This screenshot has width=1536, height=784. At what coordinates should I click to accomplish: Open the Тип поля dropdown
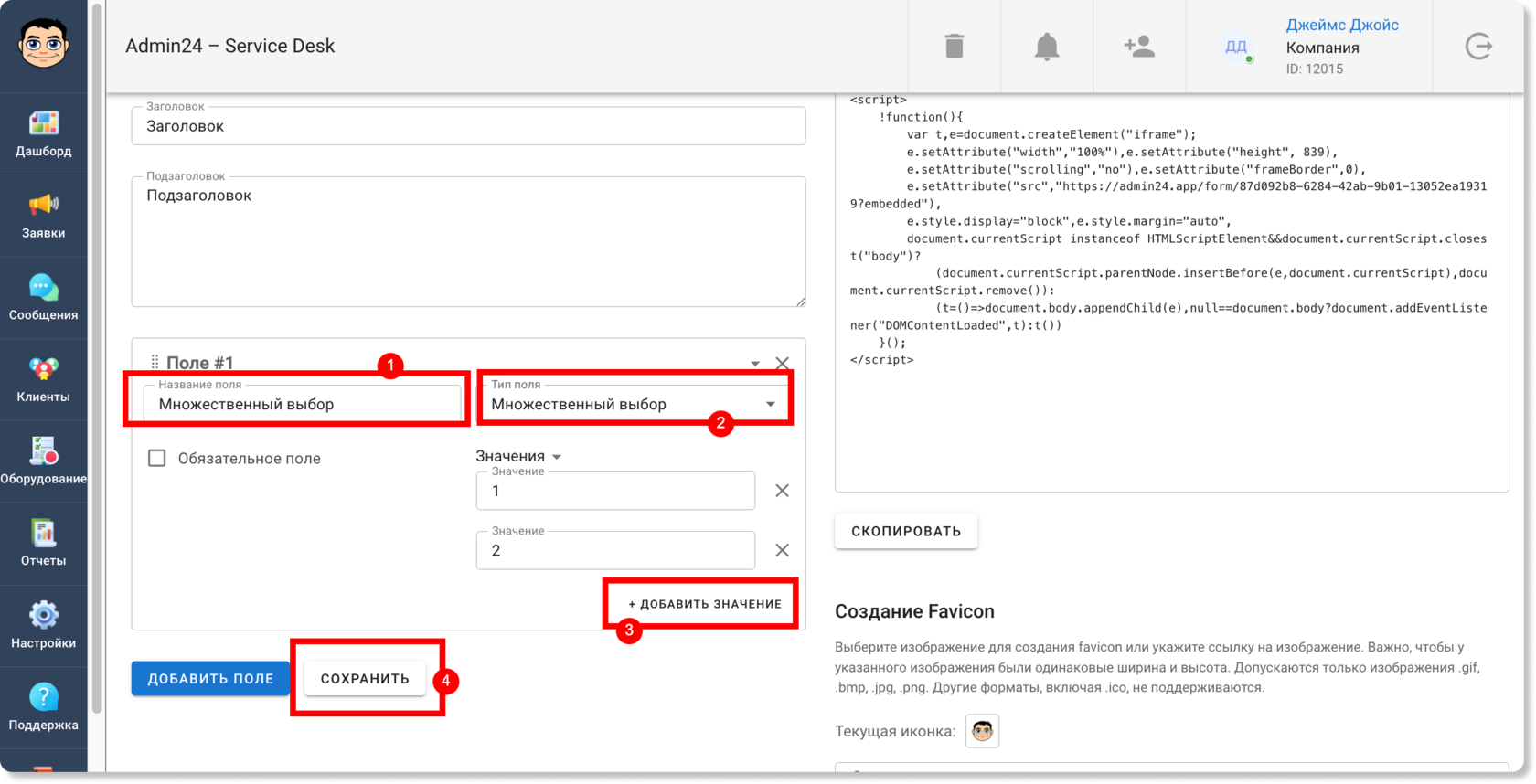click(635, 404)
